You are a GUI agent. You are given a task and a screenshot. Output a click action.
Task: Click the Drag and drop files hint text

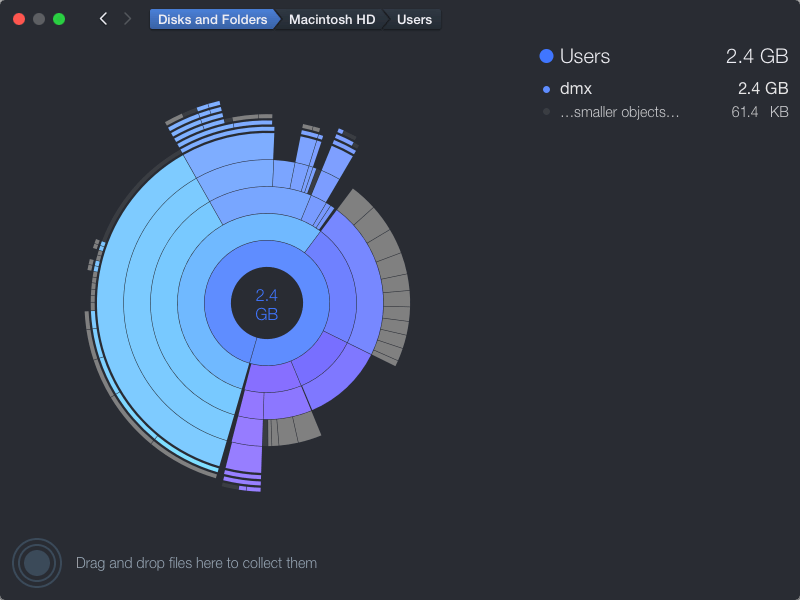196,563
